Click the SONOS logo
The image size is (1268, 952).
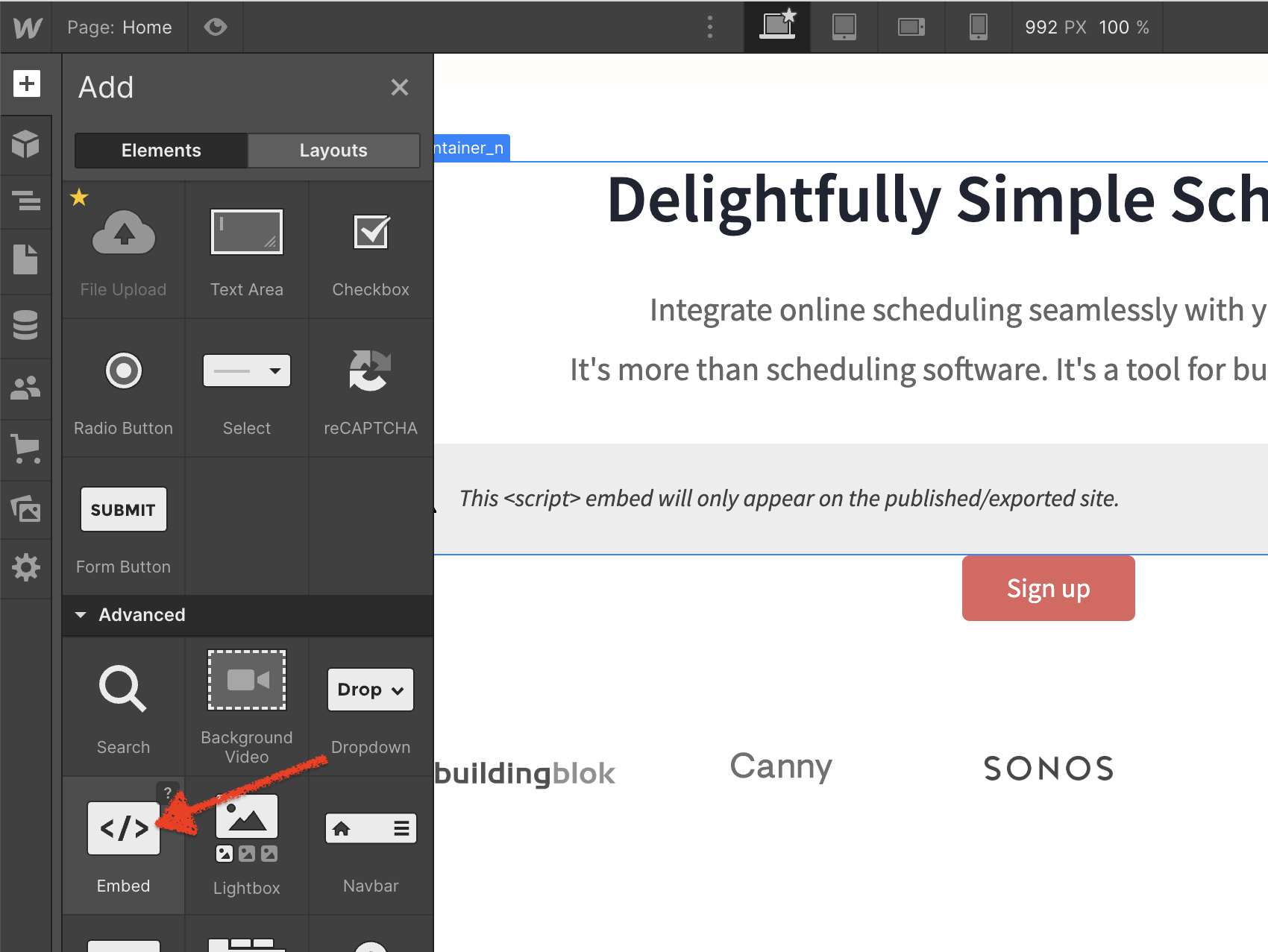(1049, 769)
